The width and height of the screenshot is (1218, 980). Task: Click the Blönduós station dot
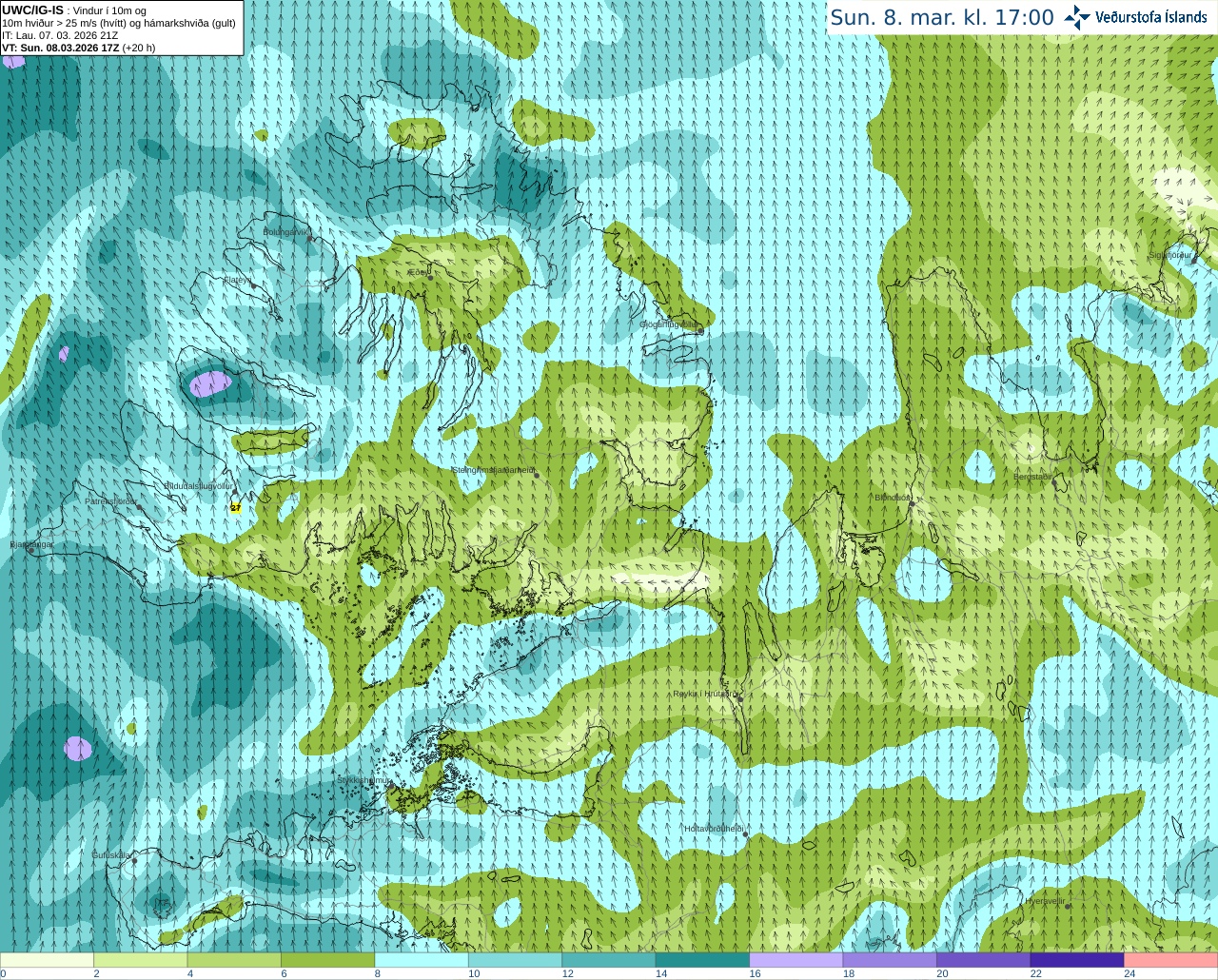click(x=912, y=503)
